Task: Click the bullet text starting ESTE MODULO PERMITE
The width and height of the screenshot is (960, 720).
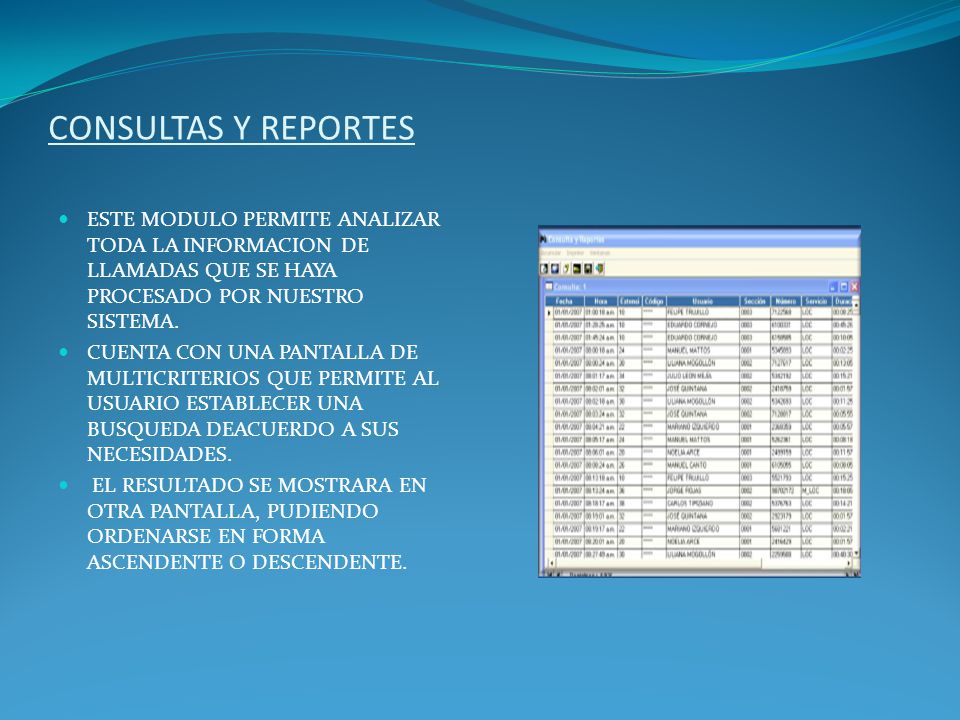Action: 263,270
